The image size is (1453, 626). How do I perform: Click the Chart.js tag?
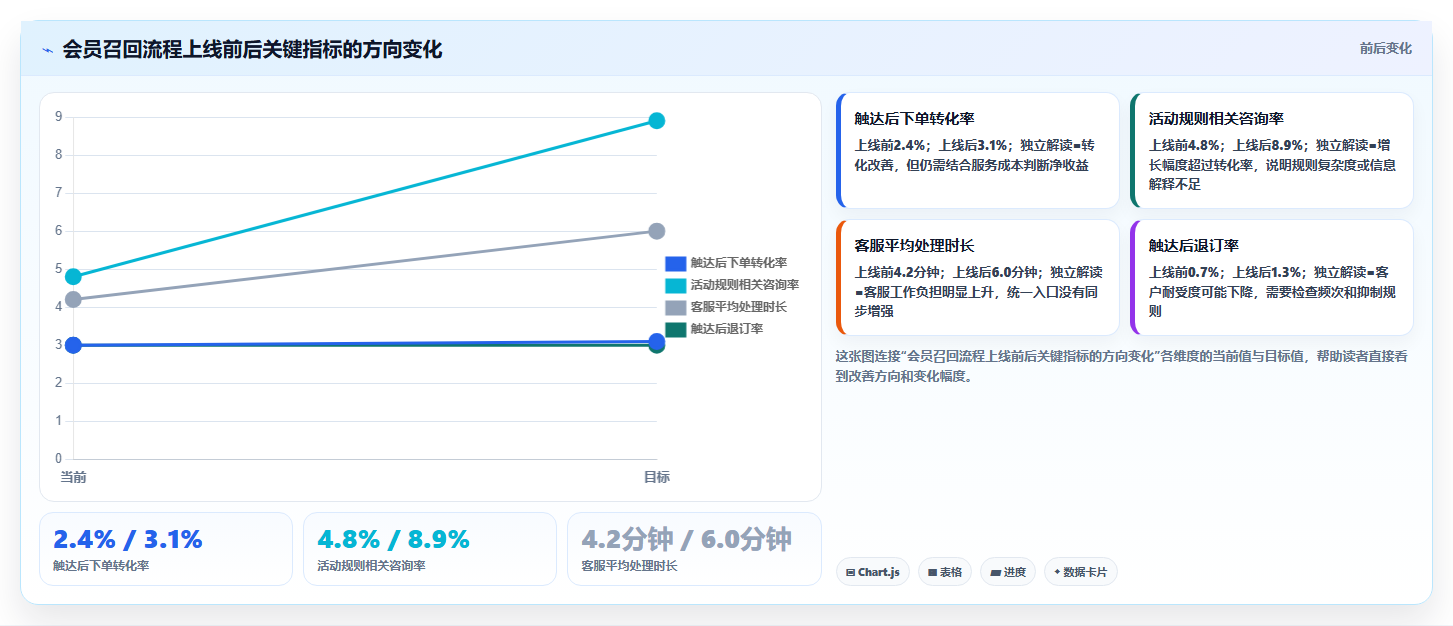coord(872,572)
